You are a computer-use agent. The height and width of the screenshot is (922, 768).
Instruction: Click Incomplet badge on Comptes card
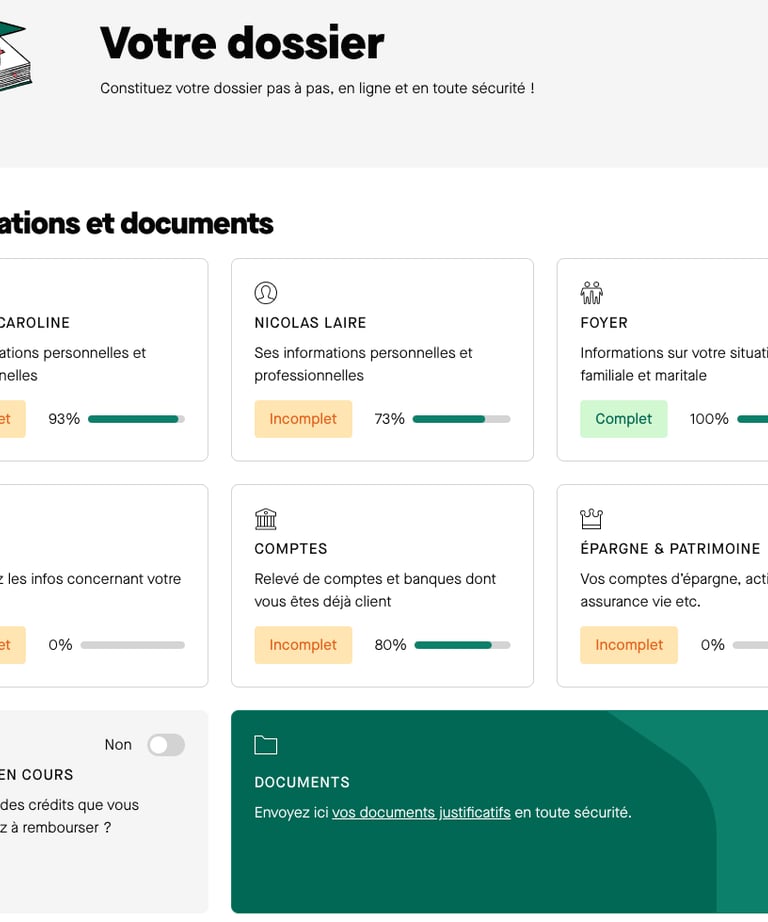[303, 645]
